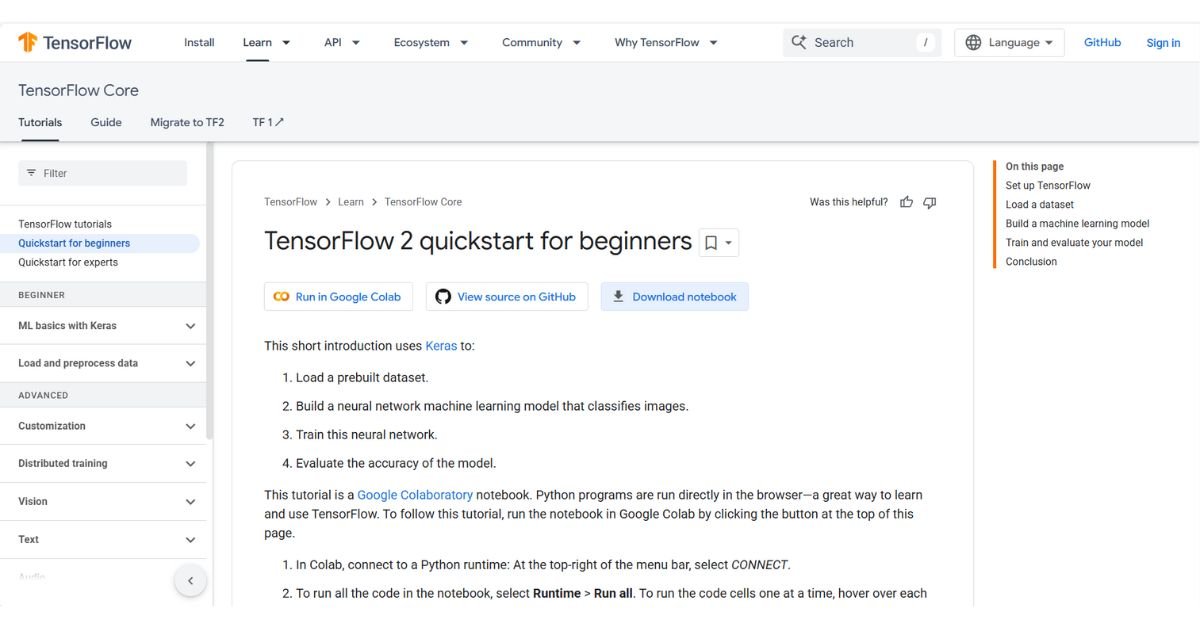The height and width of the screenshot is (628, 1200).
Task: Click the GitHub icon on View source button
Action: click(x=442, y=296)
